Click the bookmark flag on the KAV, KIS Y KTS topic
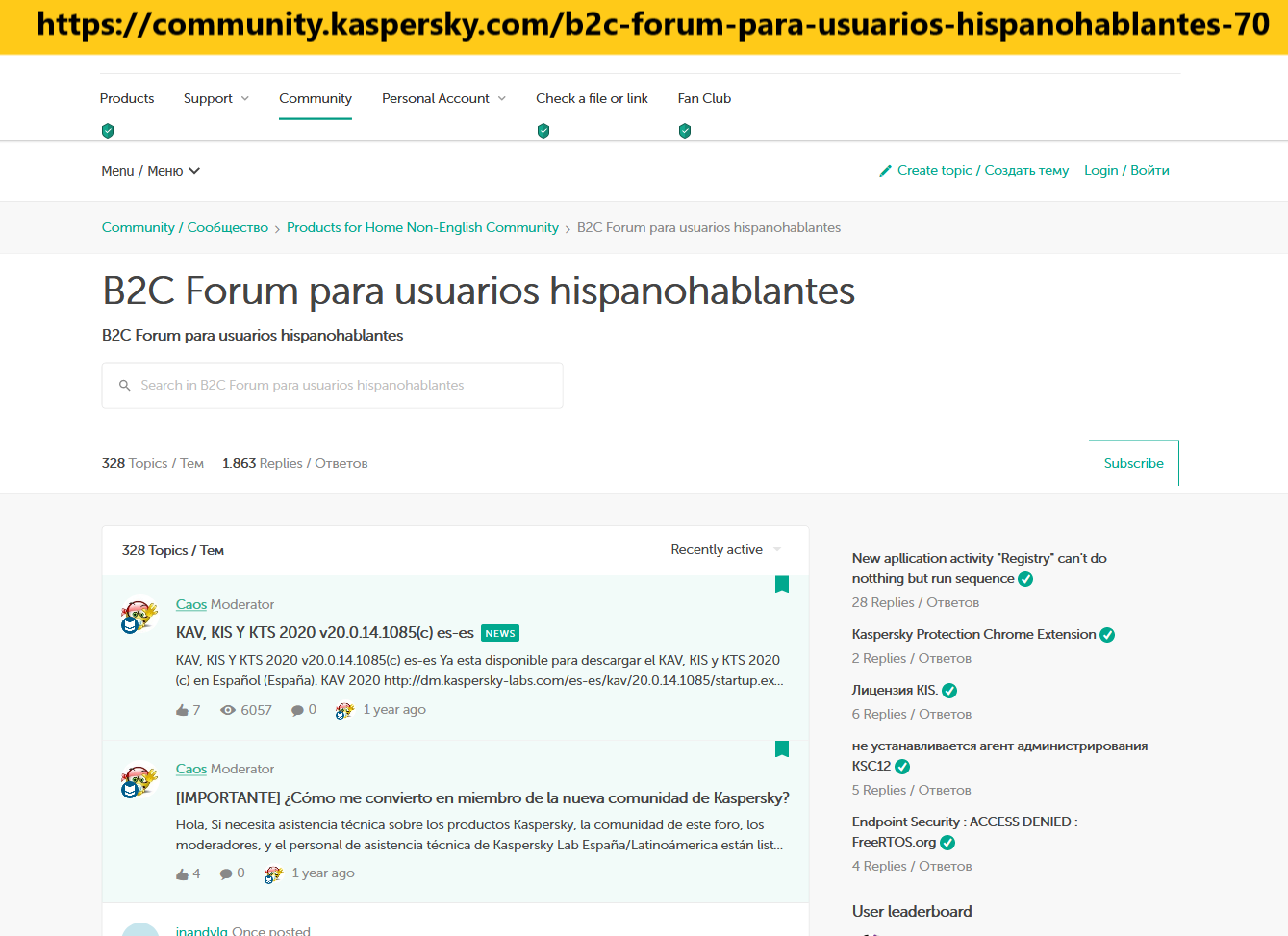This screenshot has width=1288, height=936. (x=782, y=584)
